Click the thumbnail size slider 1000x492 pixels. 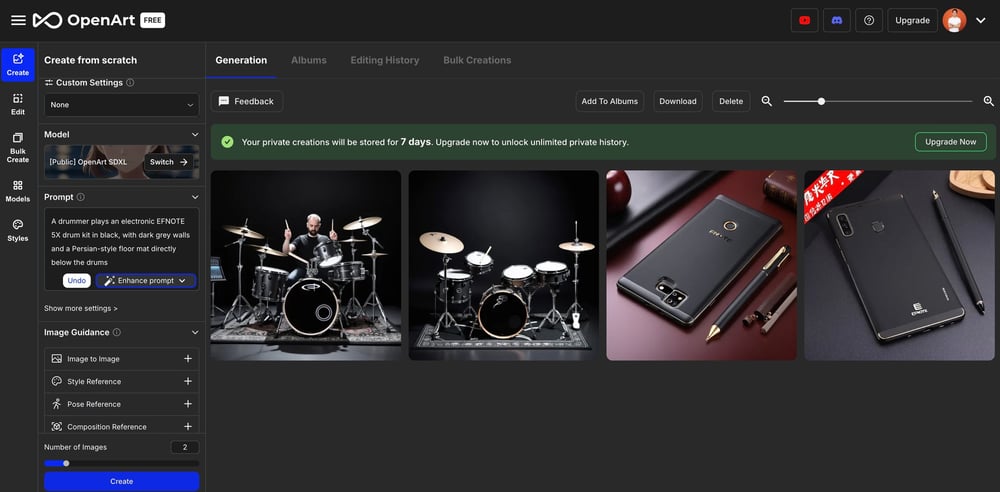point(877,101)
